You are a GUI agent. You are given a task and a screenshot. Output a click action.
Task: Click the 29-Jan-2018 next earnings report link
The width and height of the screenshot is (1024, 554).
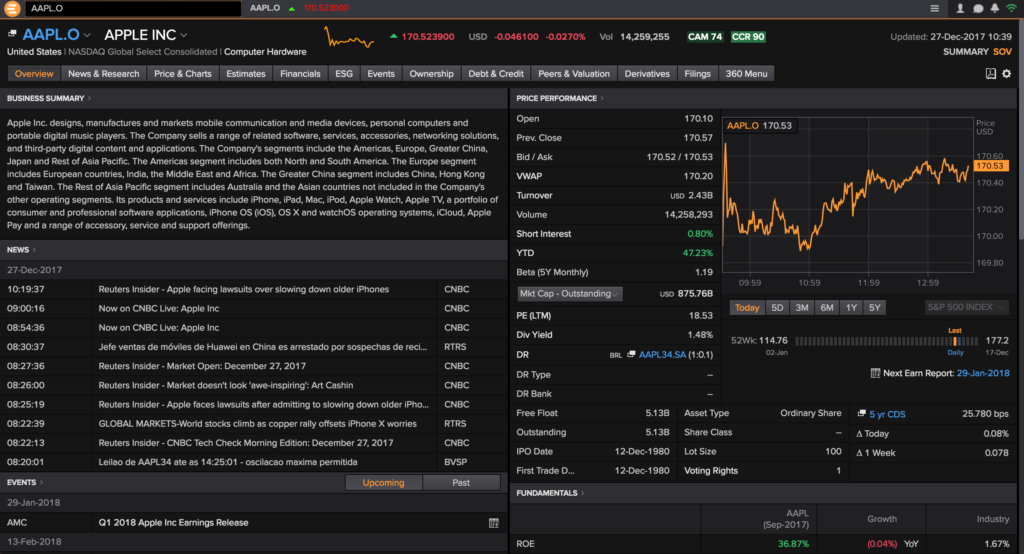tap(983, 373)
